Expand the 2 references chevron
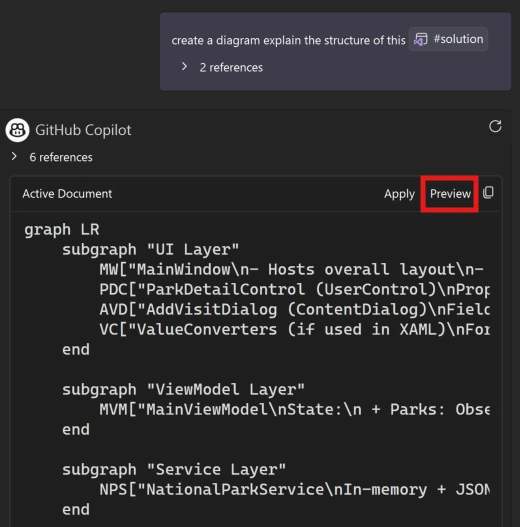Screen dimensions: 520x527 click(184, 67)
